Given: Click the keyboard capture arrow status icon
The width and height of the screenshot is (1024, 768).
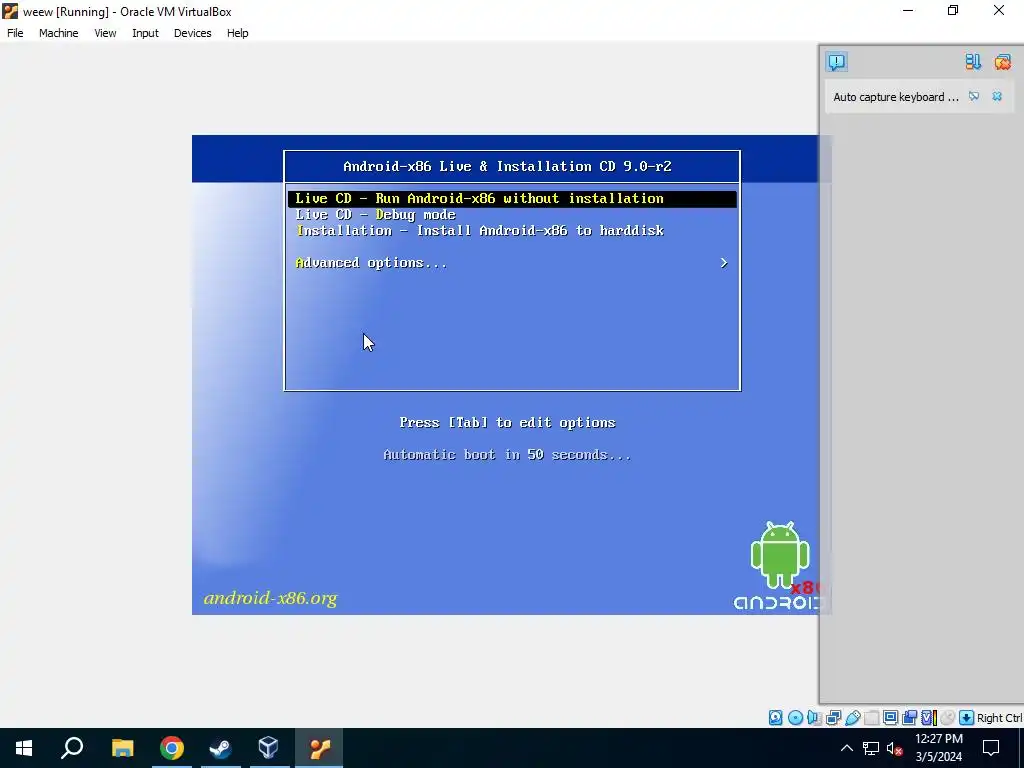Looking at the screenshot, I should click(x=966, y=718).
